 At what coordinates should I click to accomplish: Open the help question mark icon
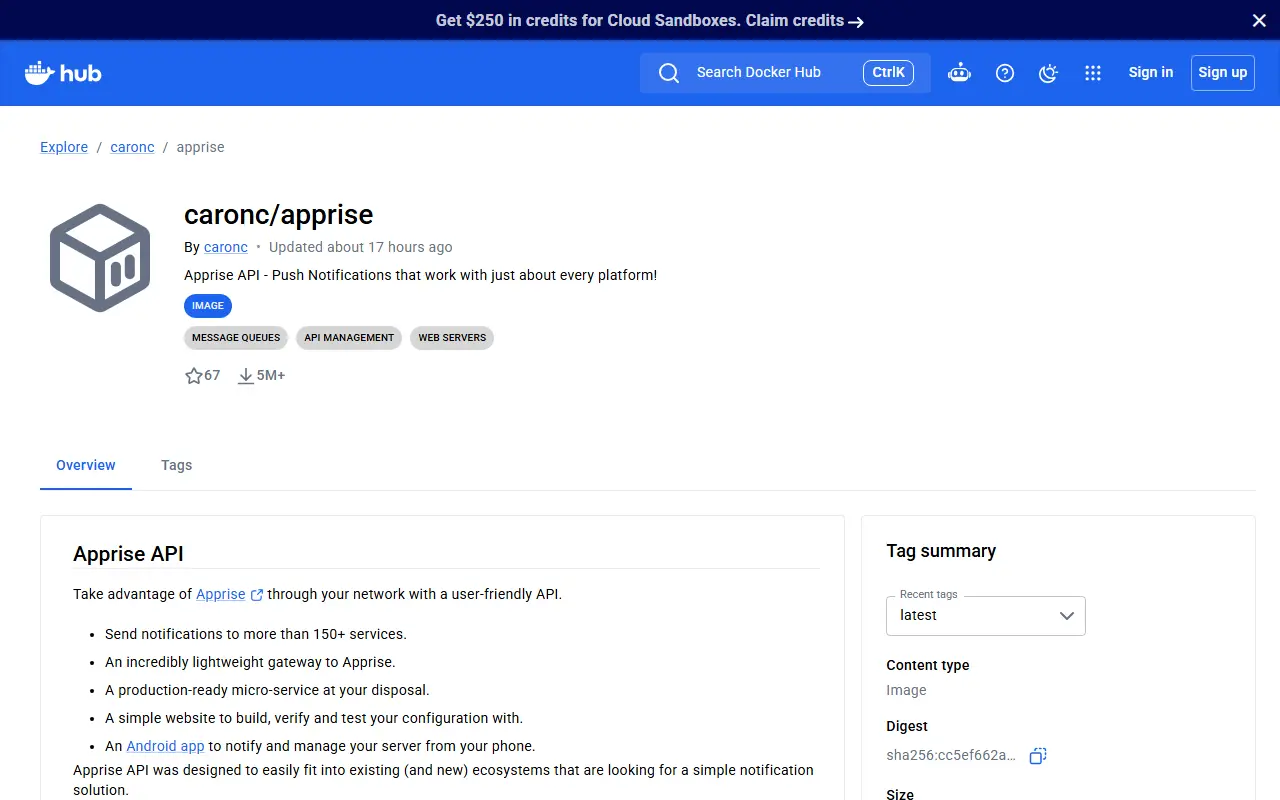coord(1005,73)
